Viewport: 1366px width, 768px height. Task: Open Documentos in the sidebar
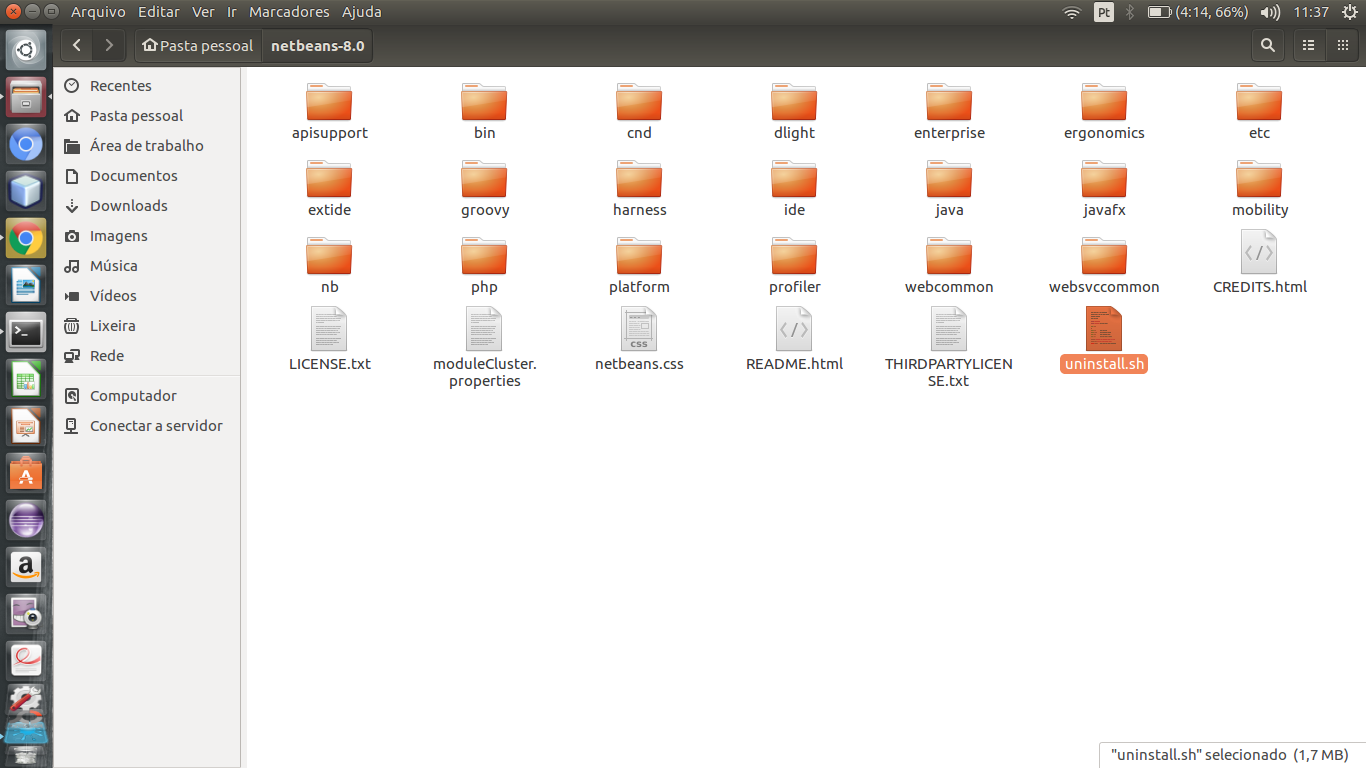point(147,176)
